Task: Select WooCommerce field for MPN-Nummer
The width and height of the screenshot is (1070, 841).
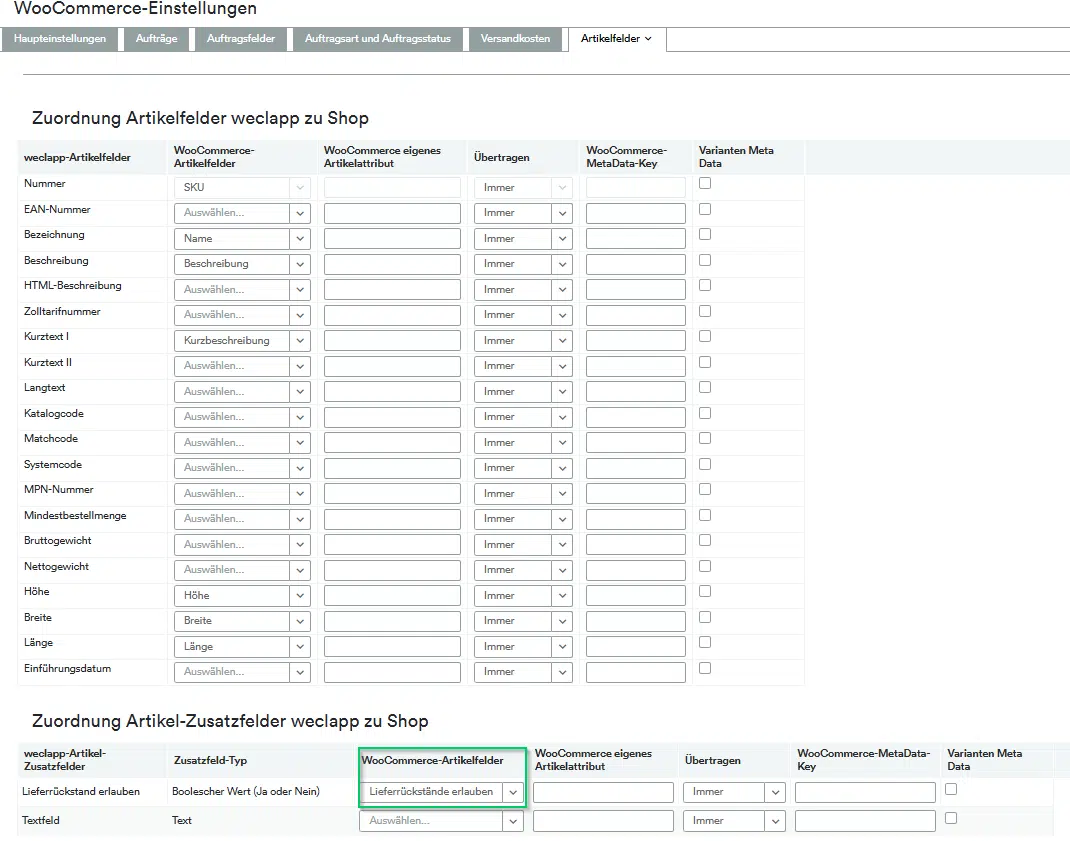Action: pos(242,494)
